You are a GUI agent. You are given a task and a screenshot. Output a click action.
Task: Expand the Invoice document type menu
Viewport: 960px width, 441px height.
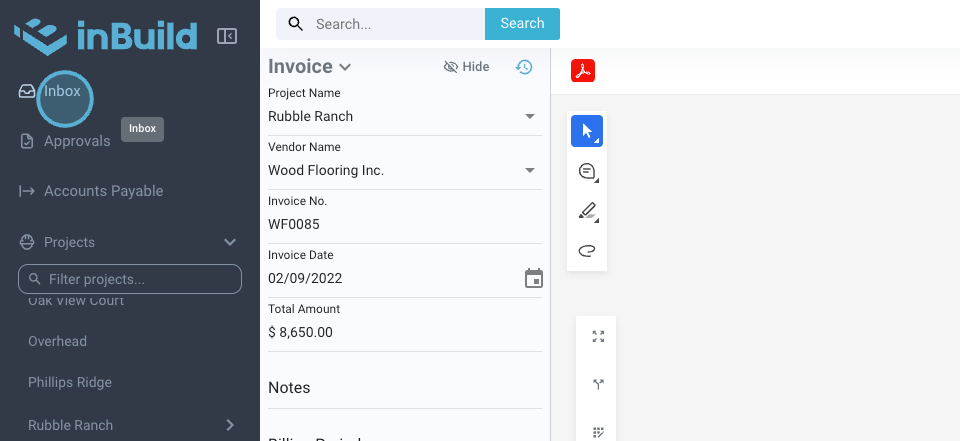coord(345,67)
